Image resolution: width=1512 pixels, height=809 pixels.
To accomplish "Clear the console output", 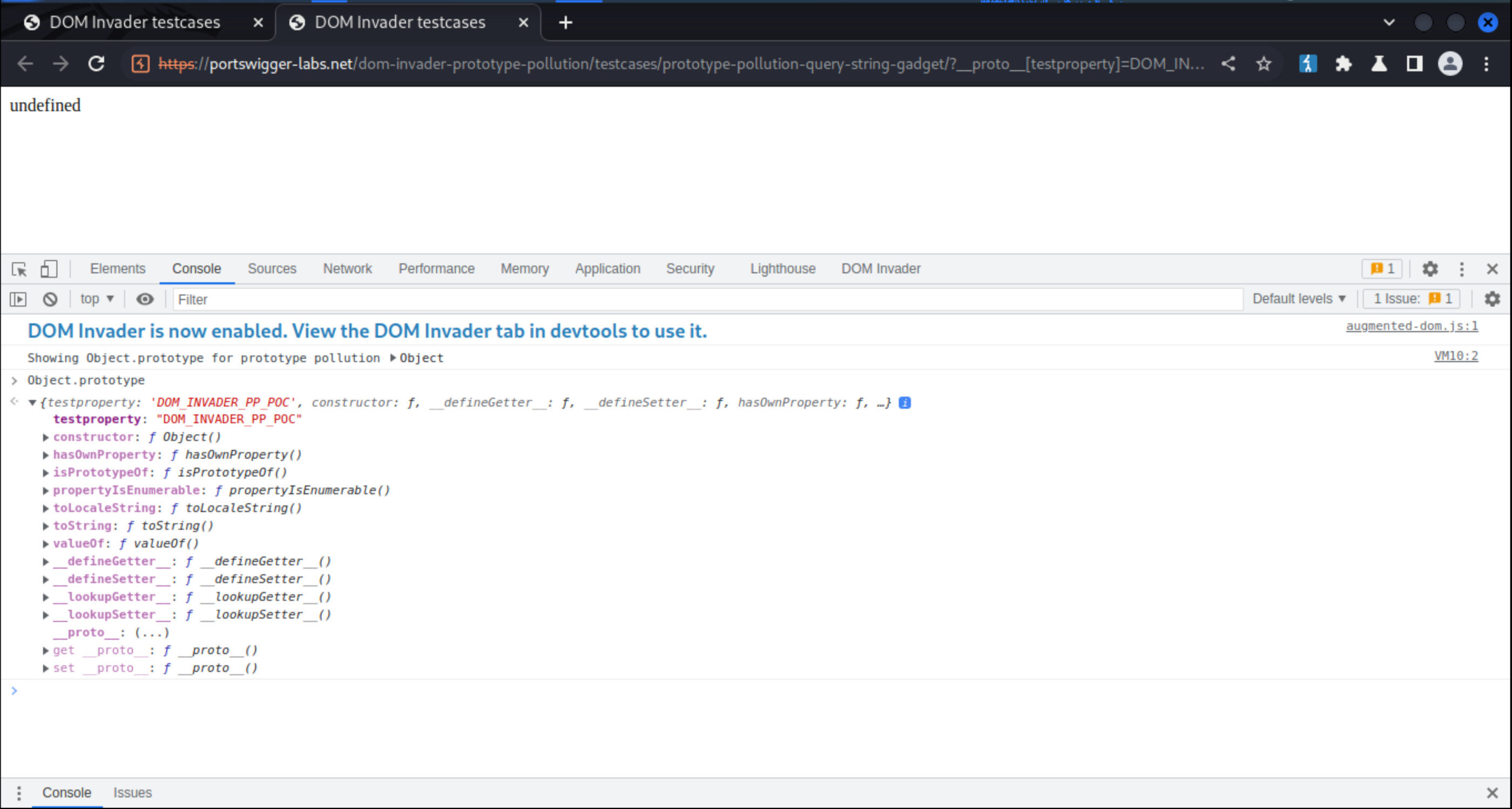I will [x=50, y=299].
